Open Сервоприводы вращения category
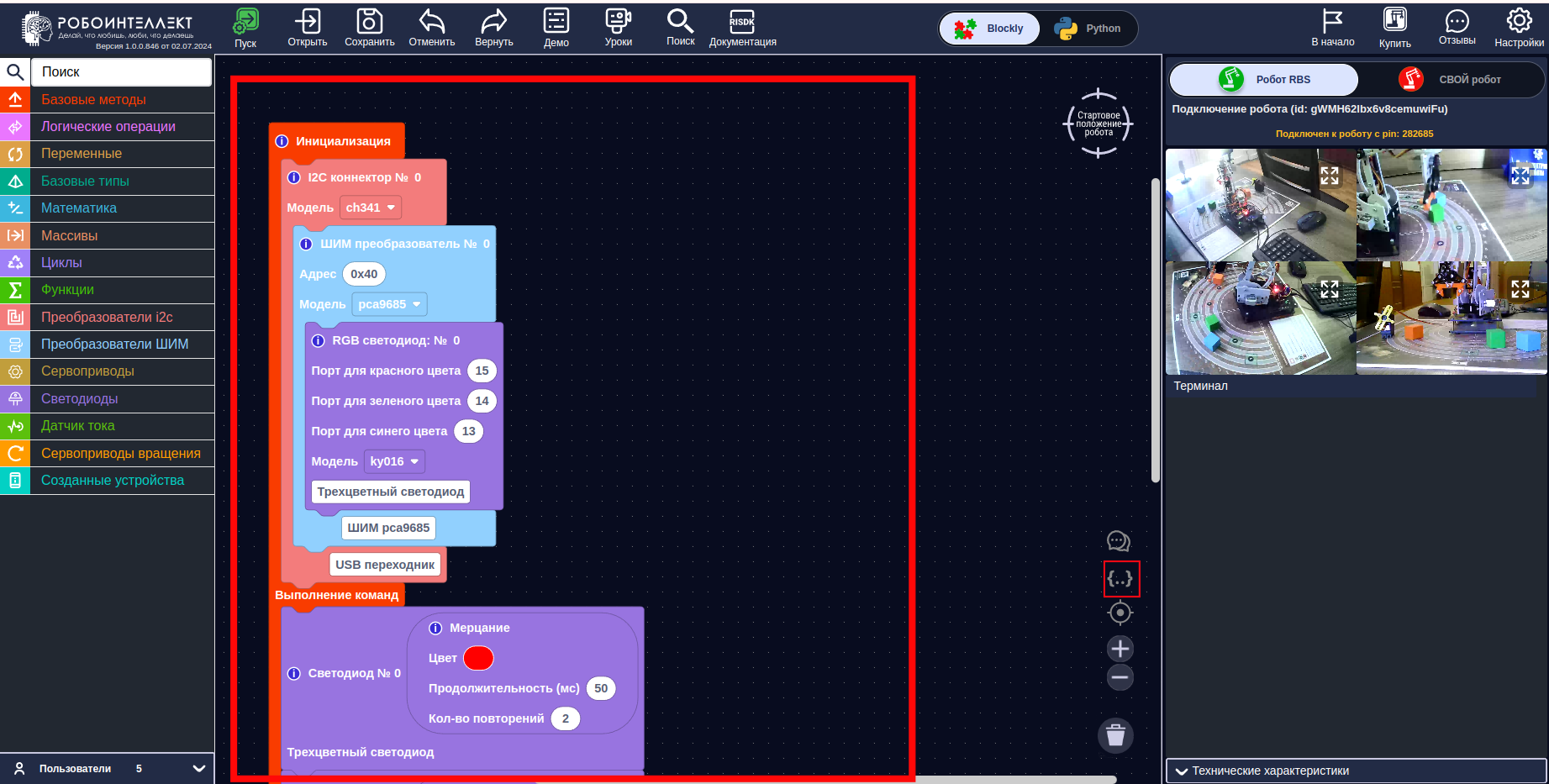 tap(108, 453)
